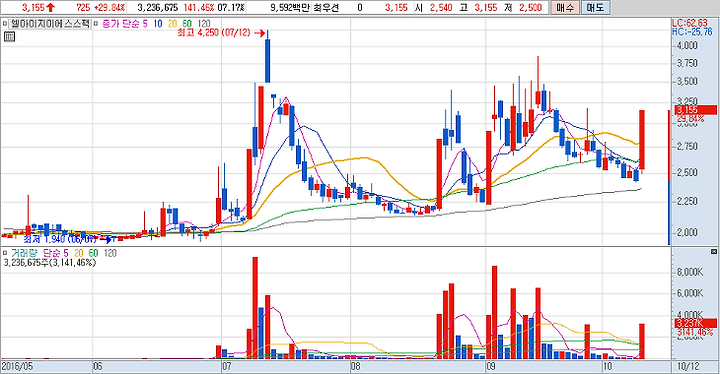This screenshot has height=374, width=720.
Task: Click the 저 2,500 low price
Action: point(523,7)
